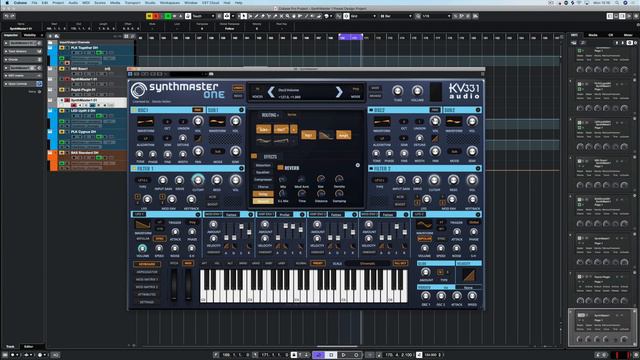Screen dimensions: 640x360
Task: Click the velocity curve display
Action: [x=469, y=276]
